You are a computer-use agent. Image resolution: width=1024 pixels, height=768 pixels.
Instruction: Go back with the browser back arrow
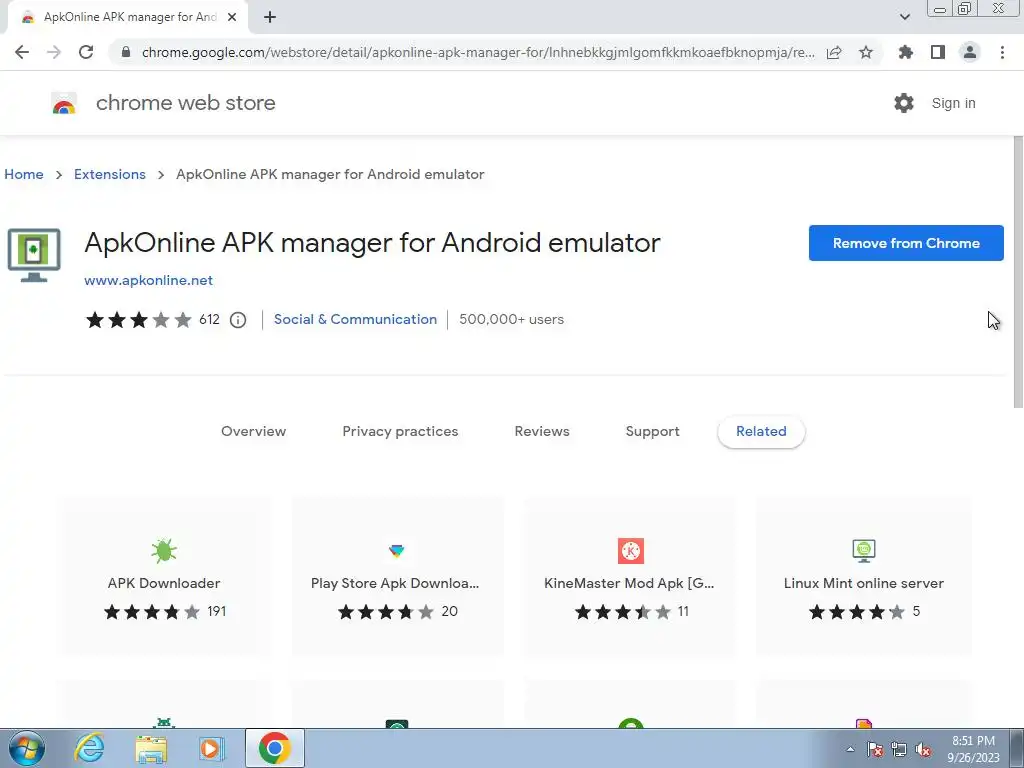click(x=22, y=52)
